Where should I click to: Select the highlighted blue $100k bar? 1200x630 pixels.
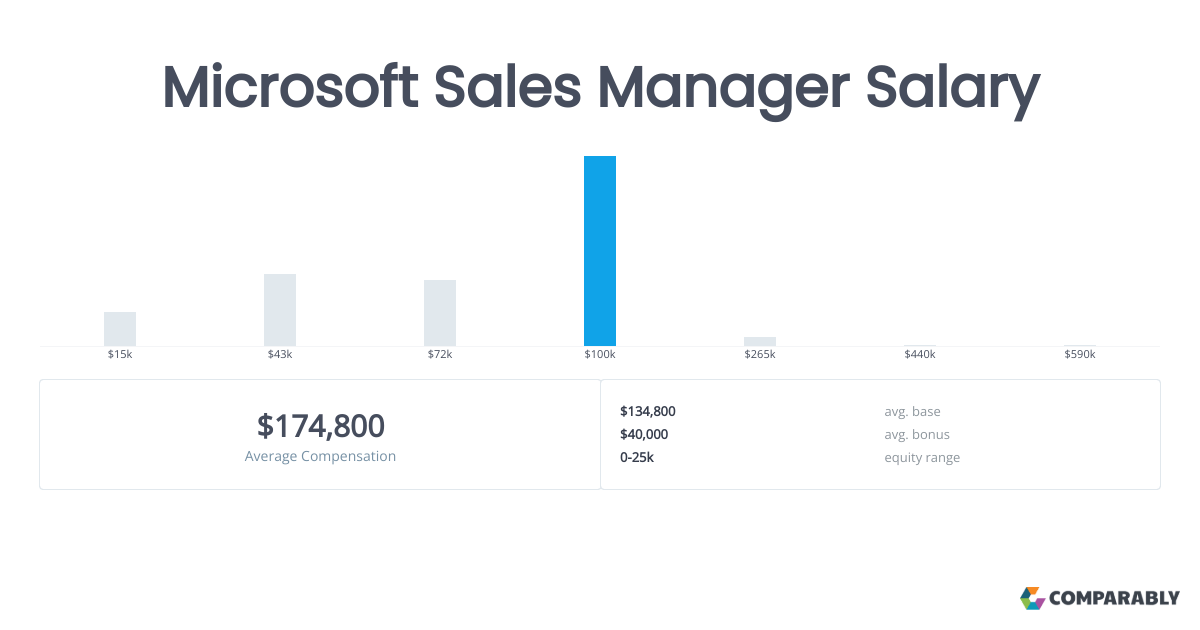pyautogui.click(x=600, y=251)
